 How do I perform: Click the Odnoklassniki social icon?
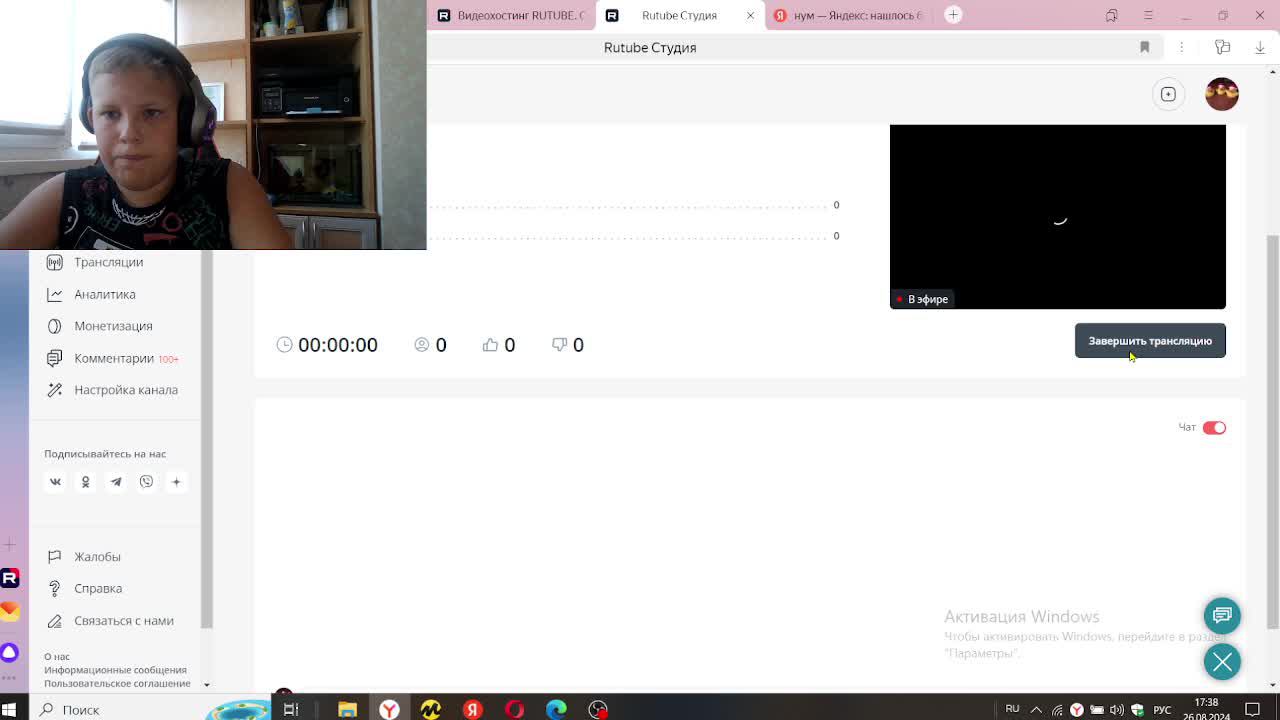[86, 482]
